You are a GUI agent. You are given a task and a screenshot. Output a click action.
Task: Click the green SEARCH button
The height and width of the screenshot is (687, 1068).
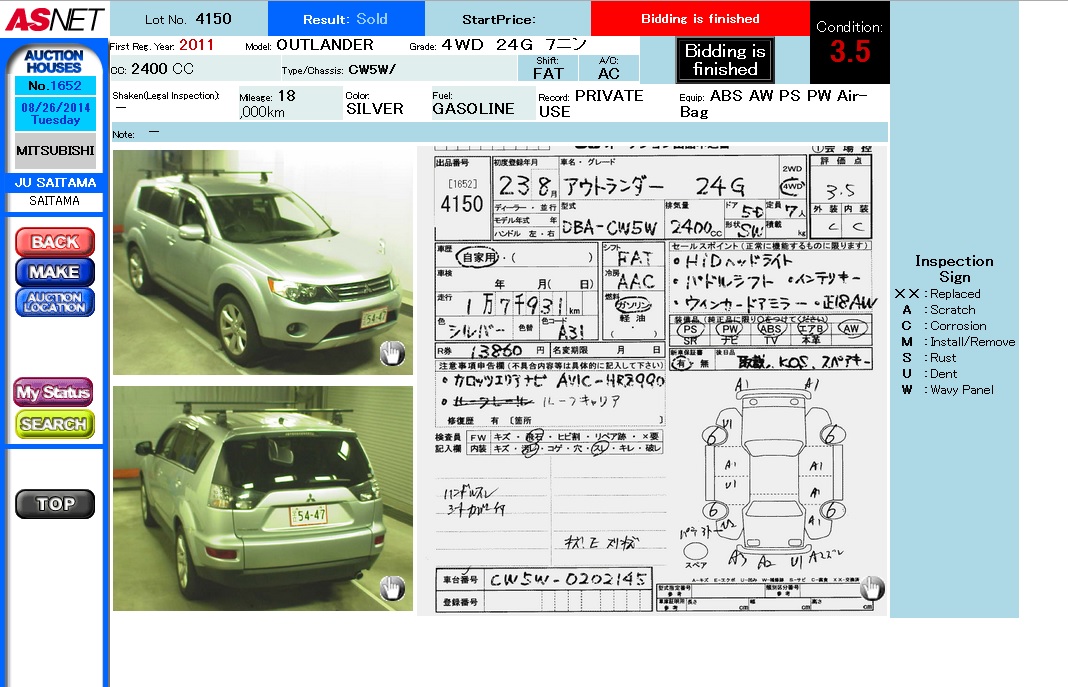pos(54,424)
